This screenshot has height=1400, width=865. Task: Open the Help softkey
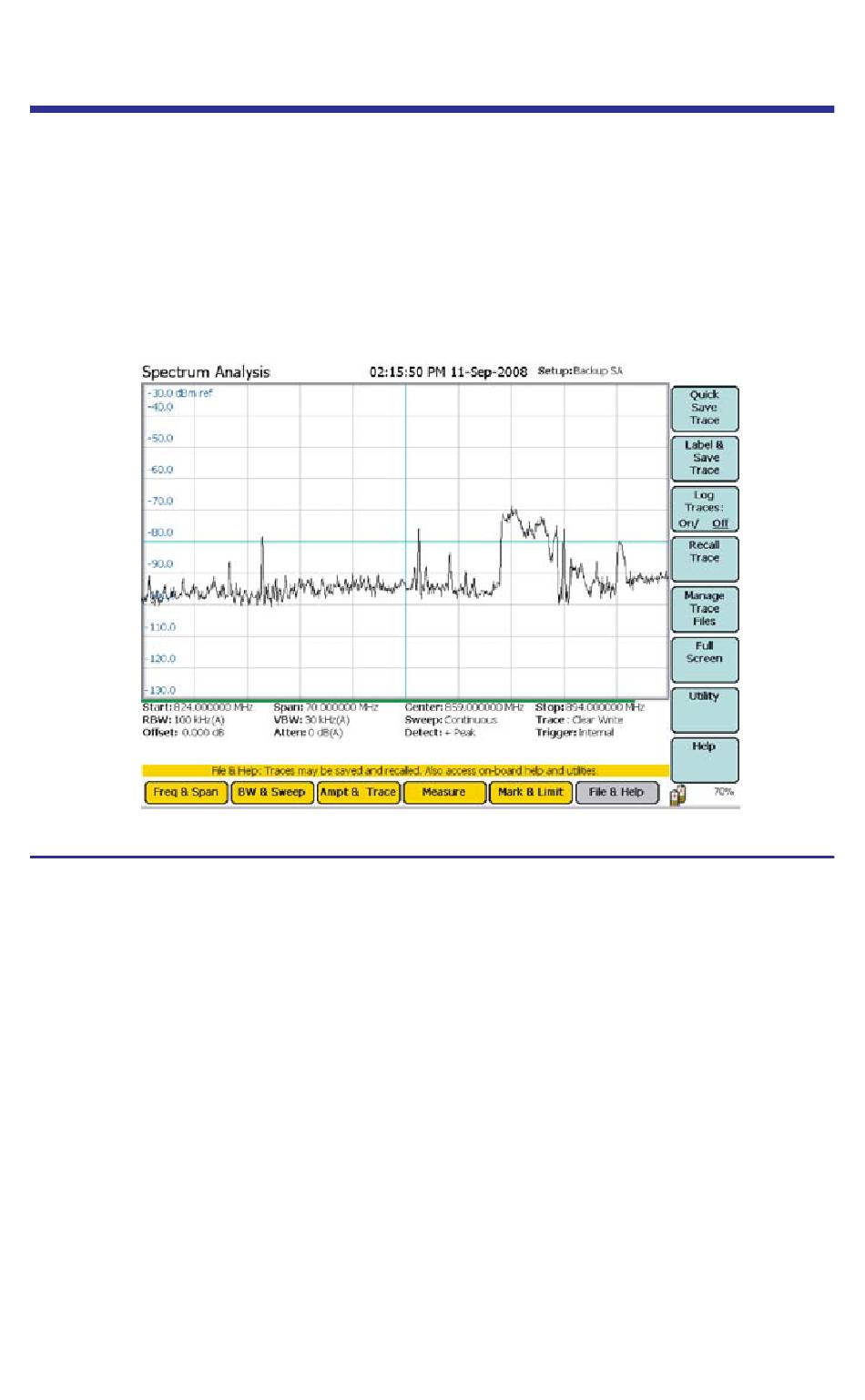[705, 760]
